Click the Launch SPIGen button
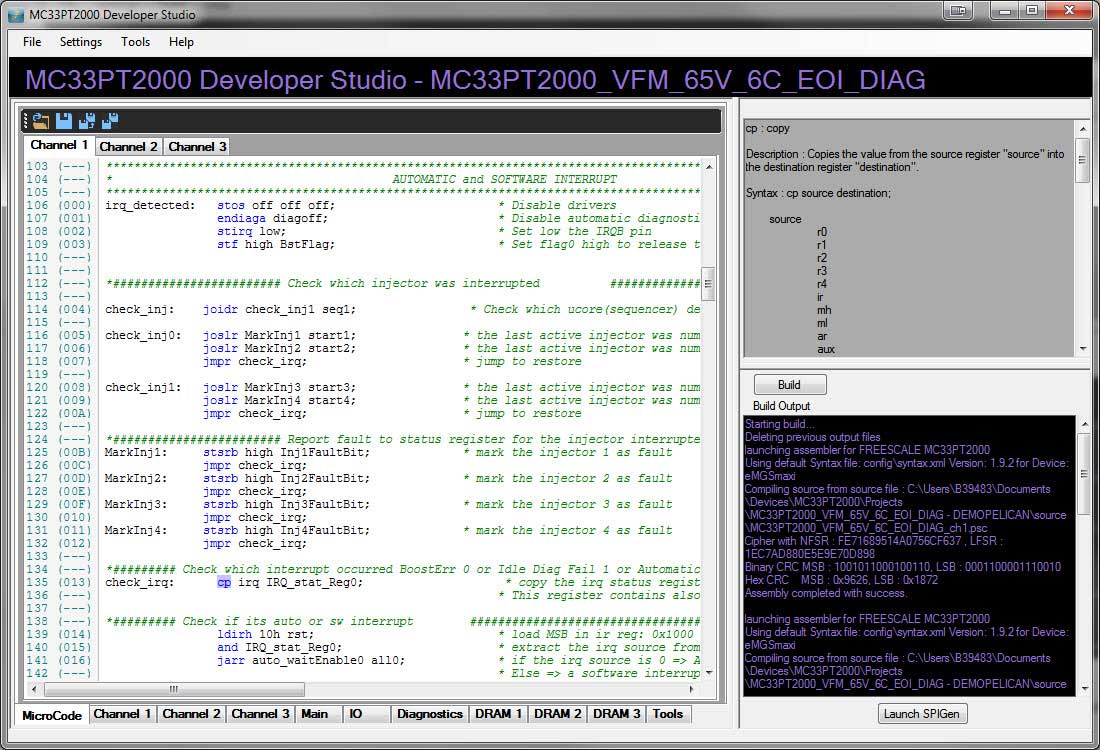The height and width of the screenshot is (750, 1100). 924,713
